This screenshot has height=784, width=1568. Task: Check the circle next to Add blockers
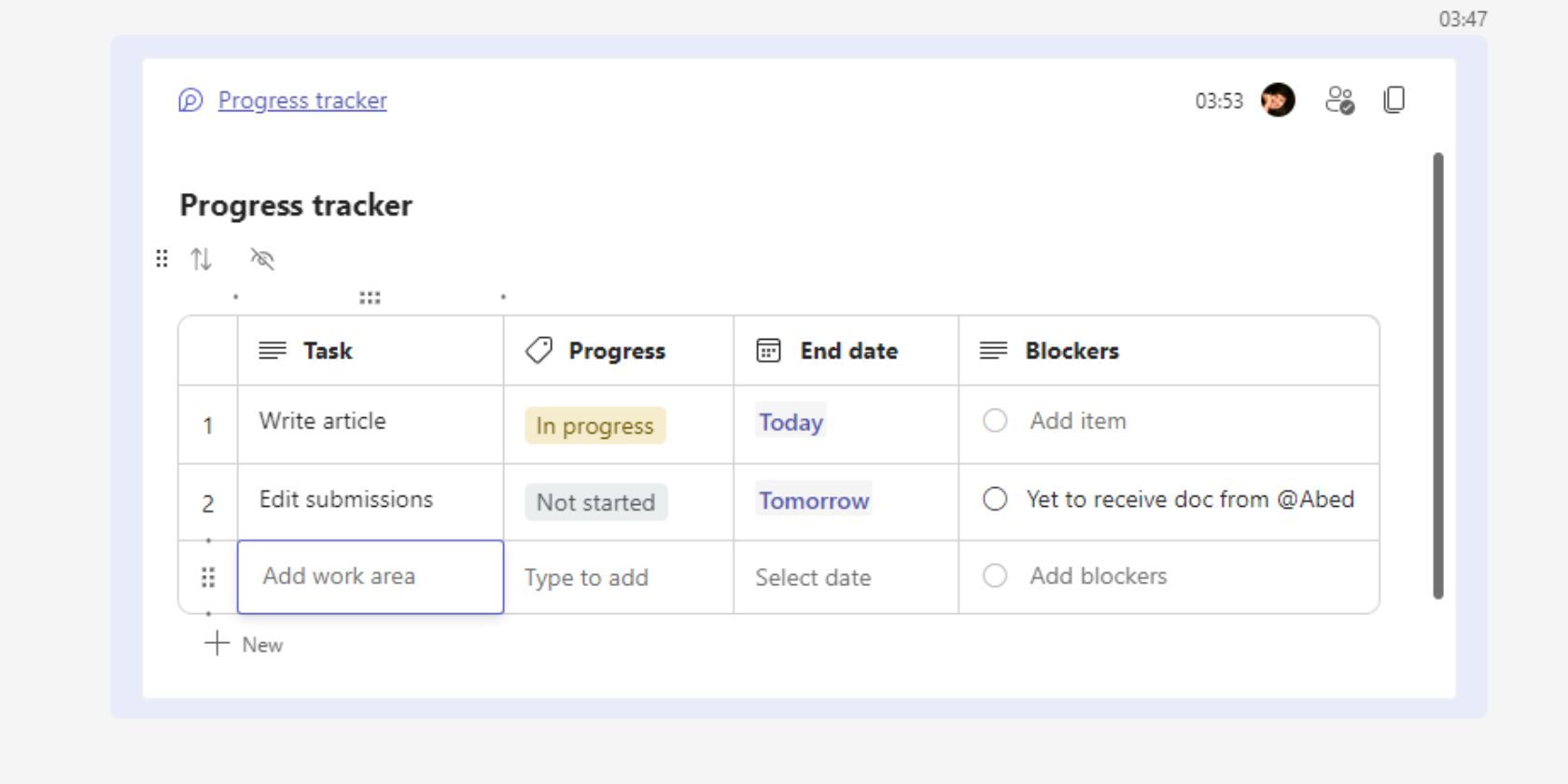(995, 576)
